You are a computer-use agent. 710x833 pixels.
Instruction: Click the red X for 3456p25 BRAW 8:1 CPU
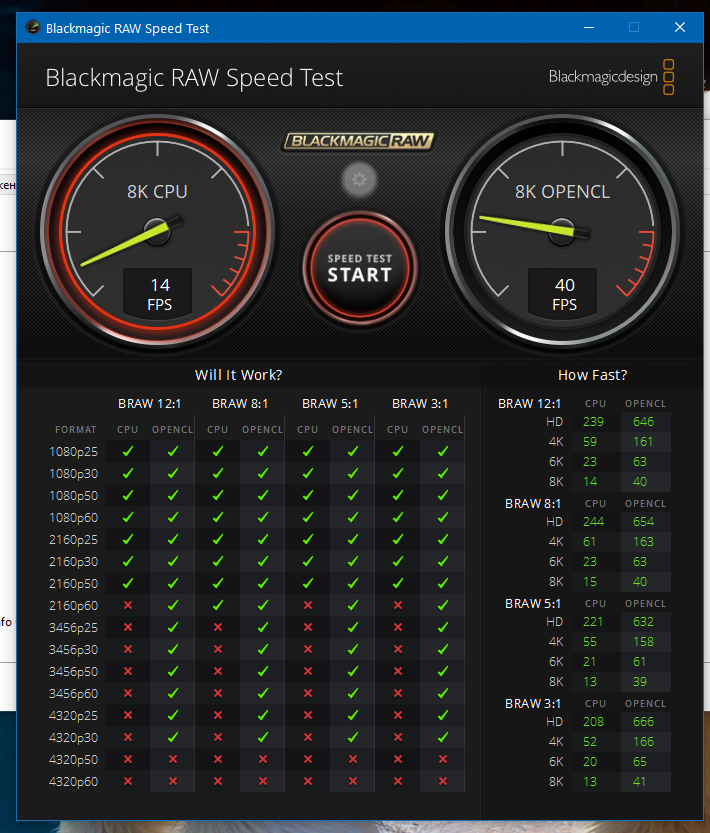click(218, 627)
